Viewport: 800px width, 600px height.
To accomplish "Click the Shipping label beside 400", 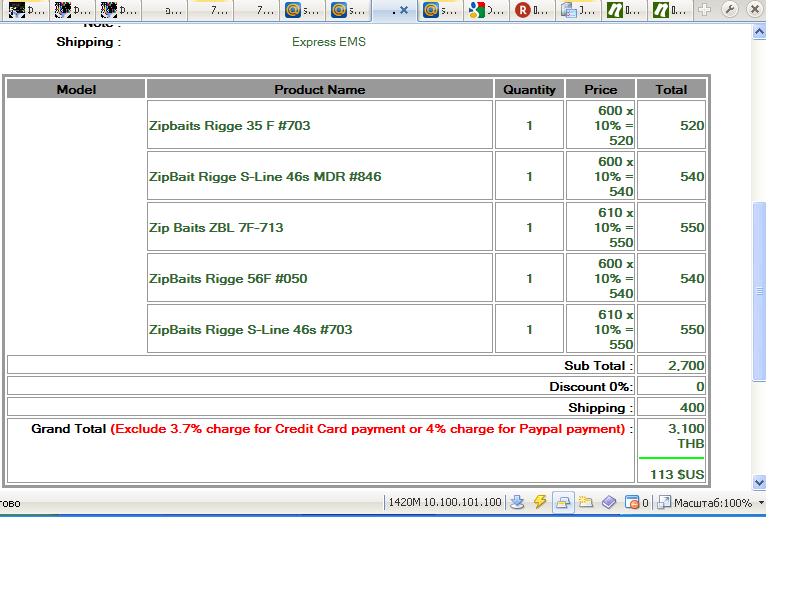I will pos(601,408).
